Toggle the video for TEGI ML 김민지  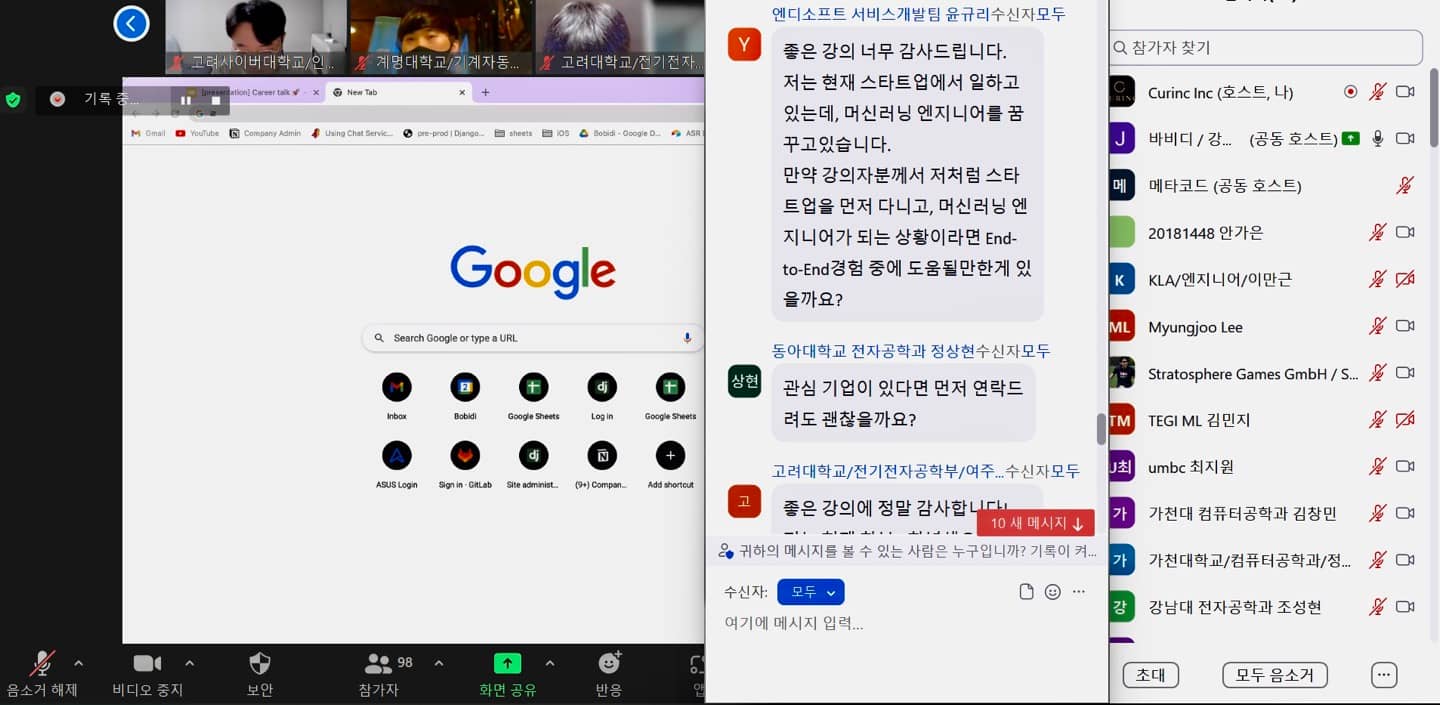1405,420
